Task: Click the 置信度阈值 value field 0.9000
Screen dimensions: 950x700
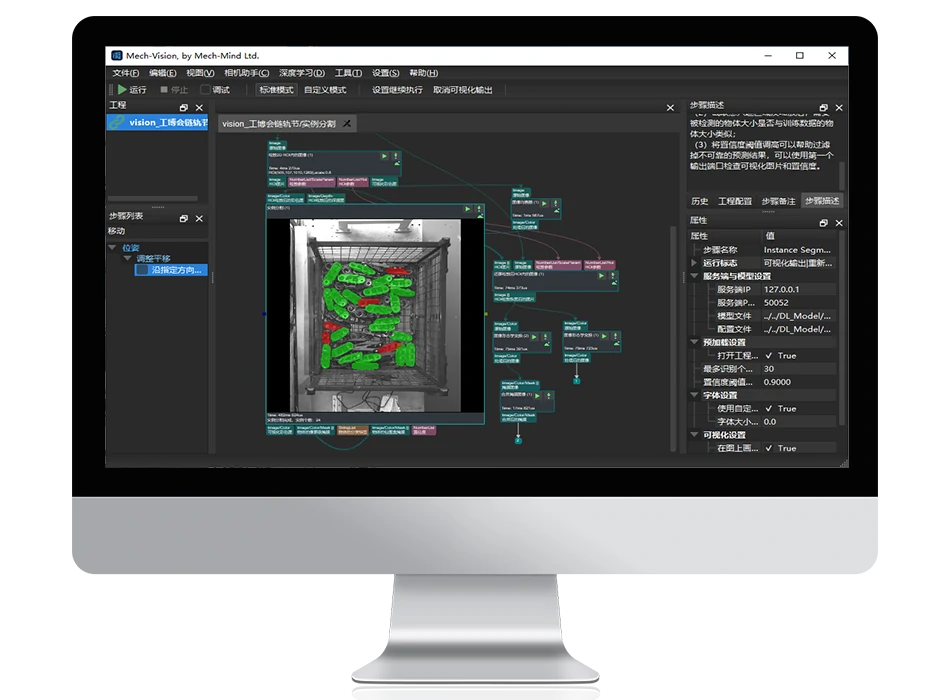Action: click(800, 382)
